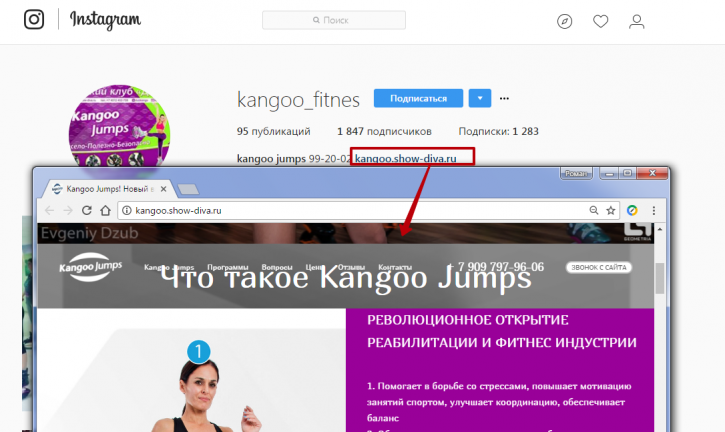725x432 pixels.
Task: View site information icon in address bar
Action: [126, 210]
